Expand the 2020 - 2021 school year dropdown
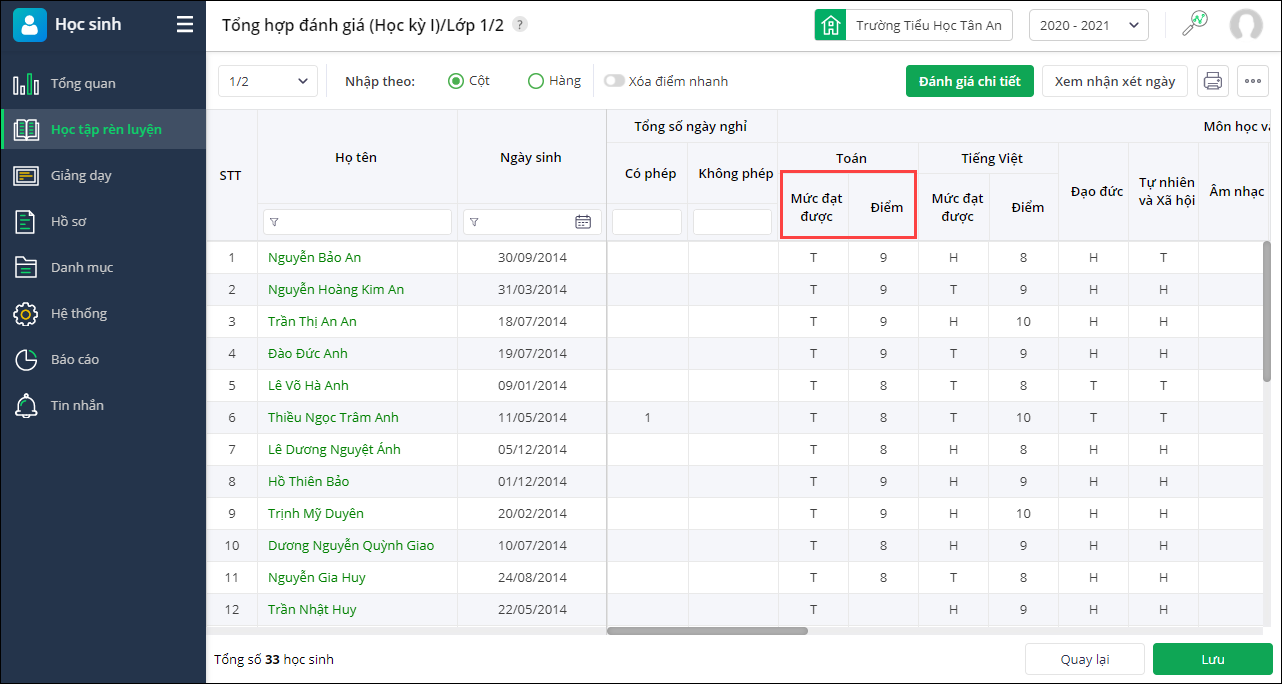This screenshot has width=1282, height=684. pos(1088,25)
